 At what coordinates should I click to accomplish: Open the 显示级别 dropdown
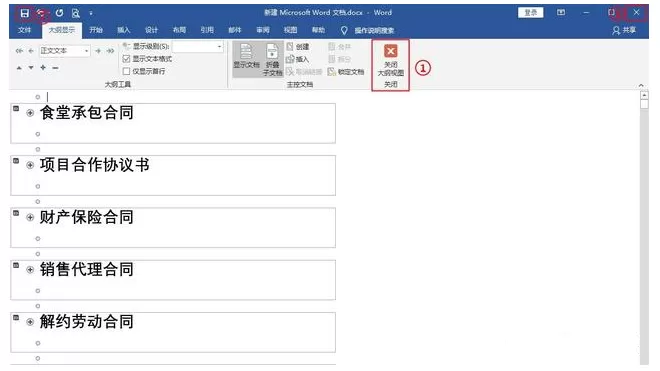(219, 46)
